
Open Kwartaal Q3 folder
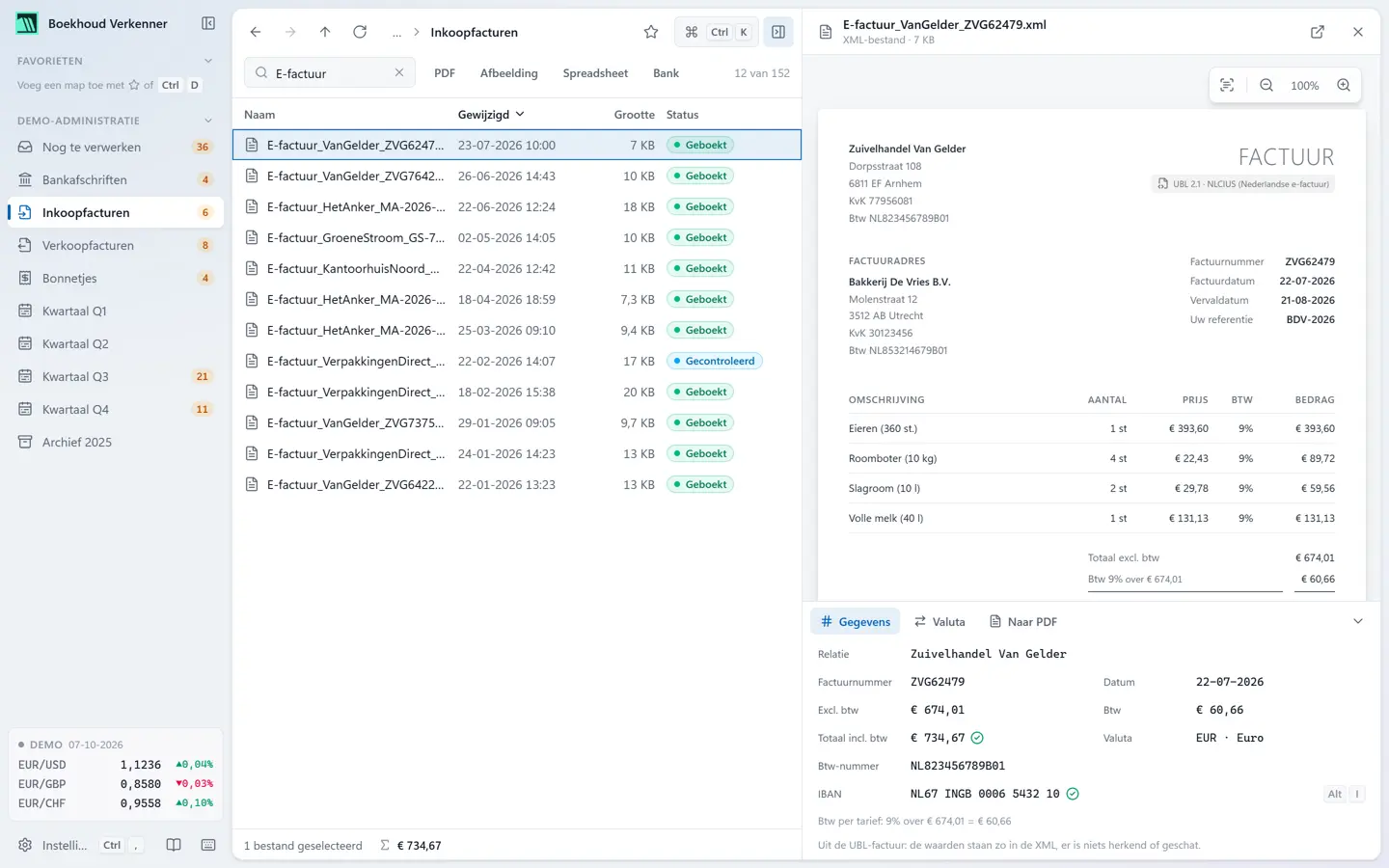[x=116, y=376]
